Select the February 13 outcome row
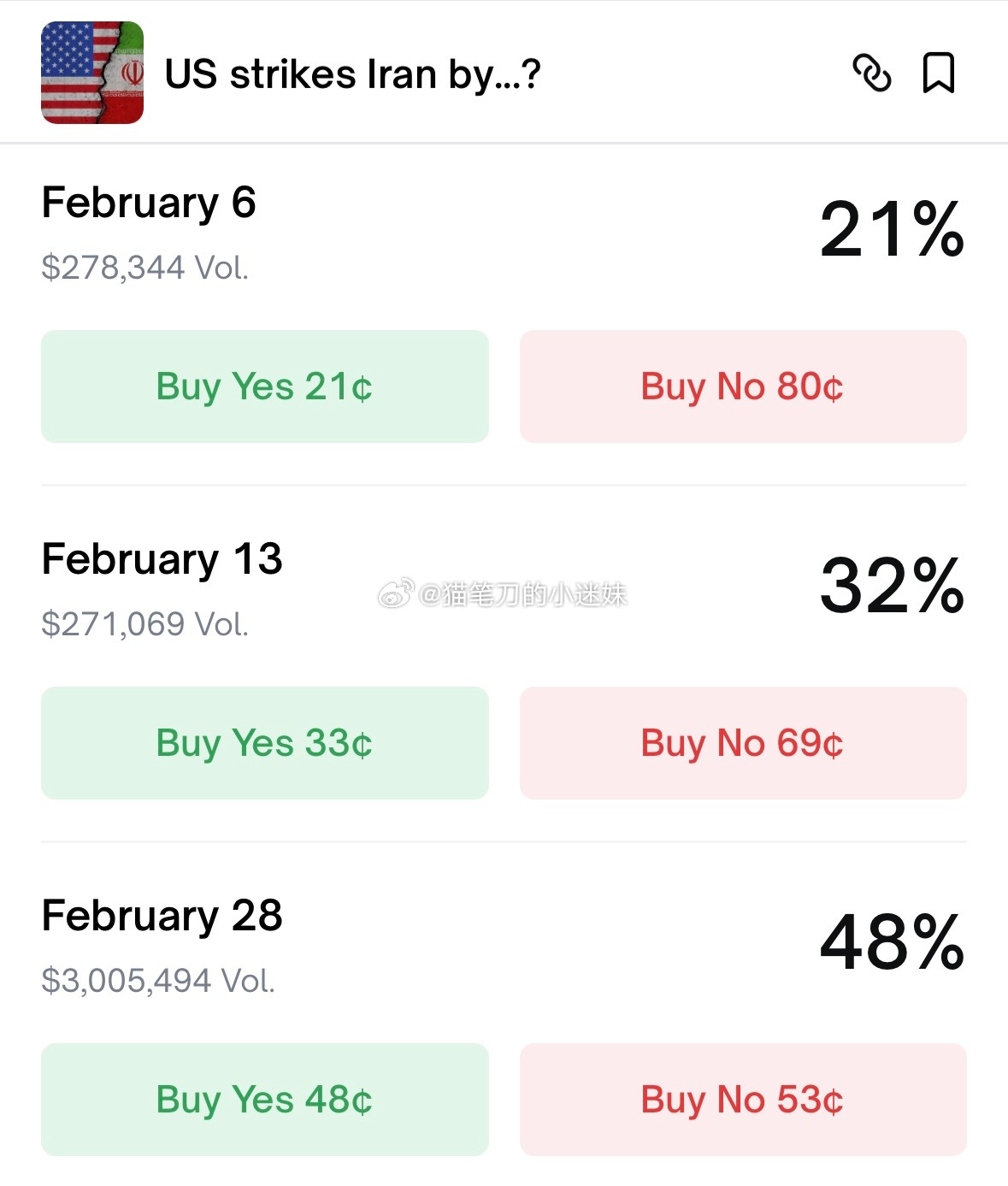Screen dimensions: 1008x1186 pos(162,560)
